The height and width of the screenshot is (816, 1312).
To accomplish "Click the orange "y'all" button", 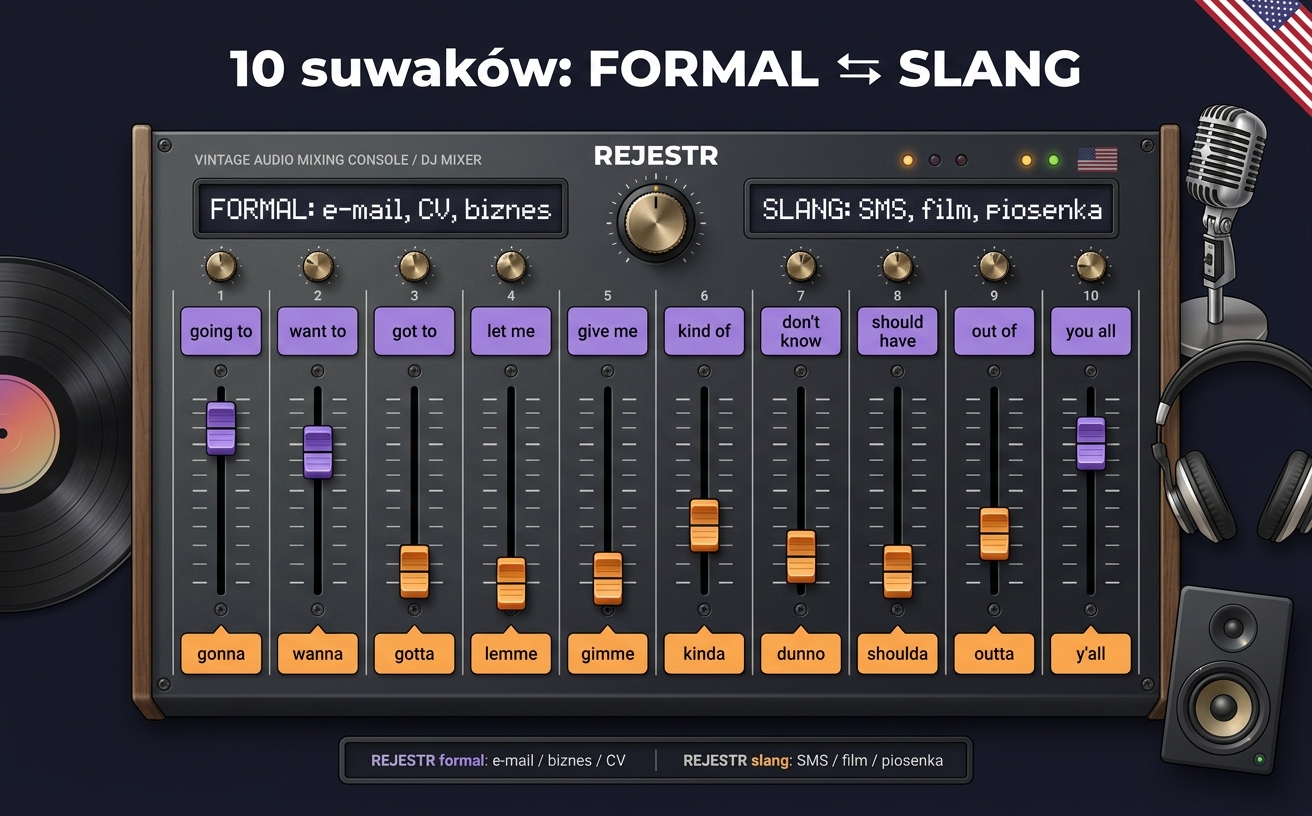I will tap(1091, 653).
